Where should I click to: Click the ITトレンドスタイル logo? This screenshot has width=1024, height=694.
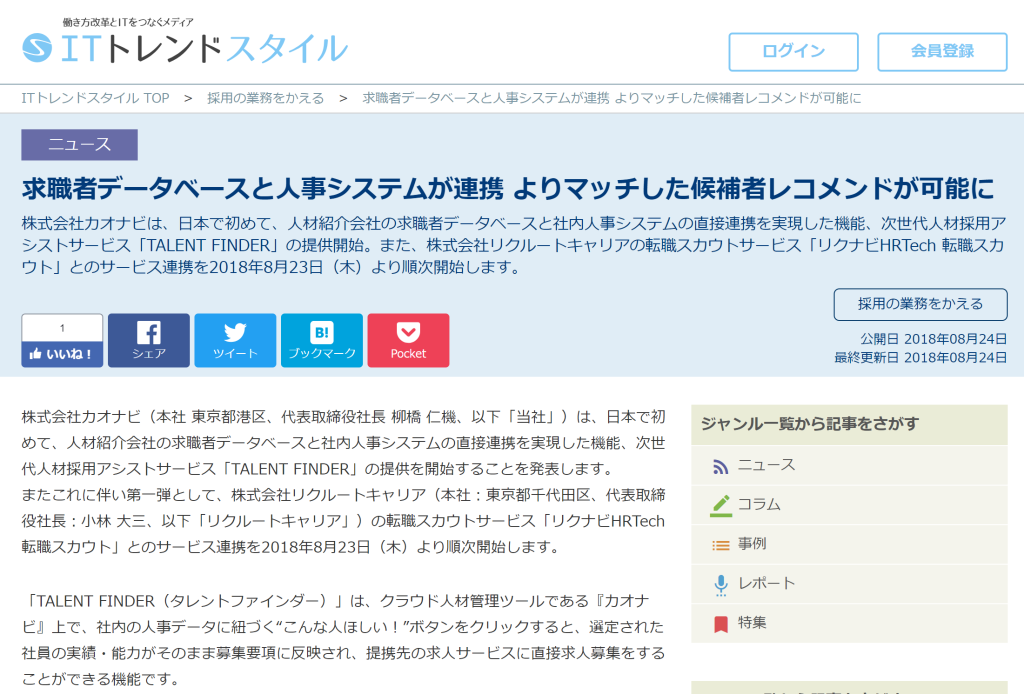185,47
